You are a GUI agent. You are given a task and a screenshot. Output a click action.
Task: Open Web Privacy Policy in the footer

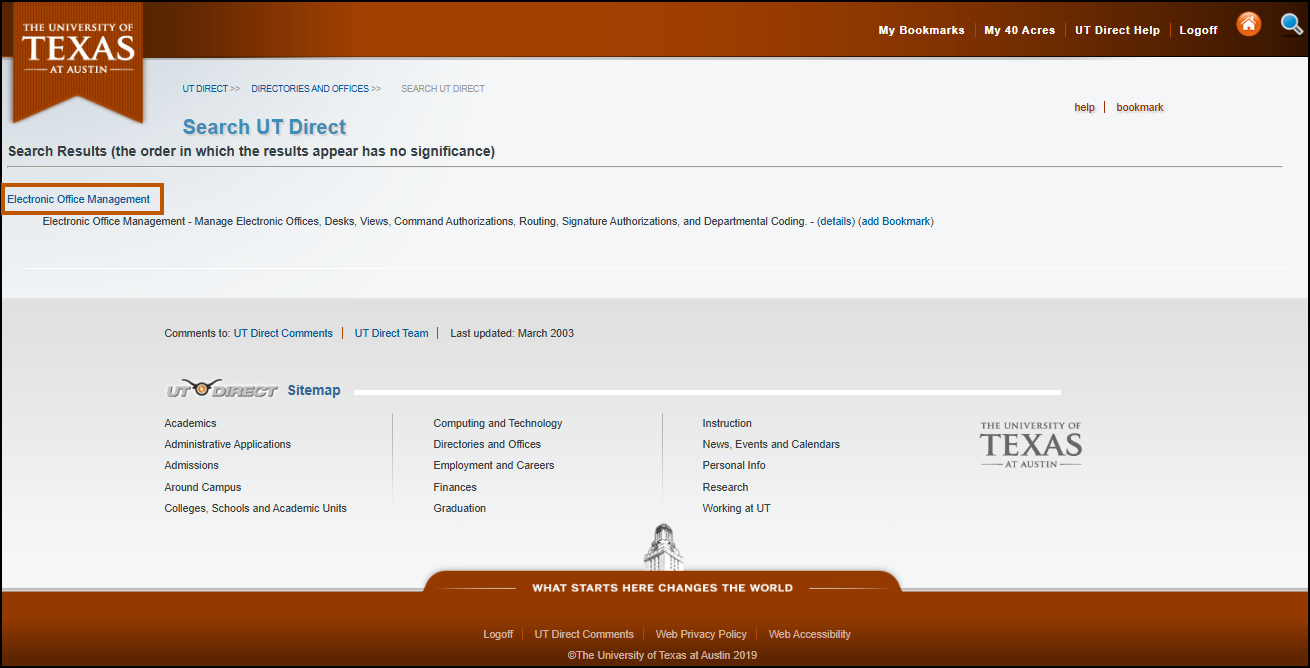(701, 634)
